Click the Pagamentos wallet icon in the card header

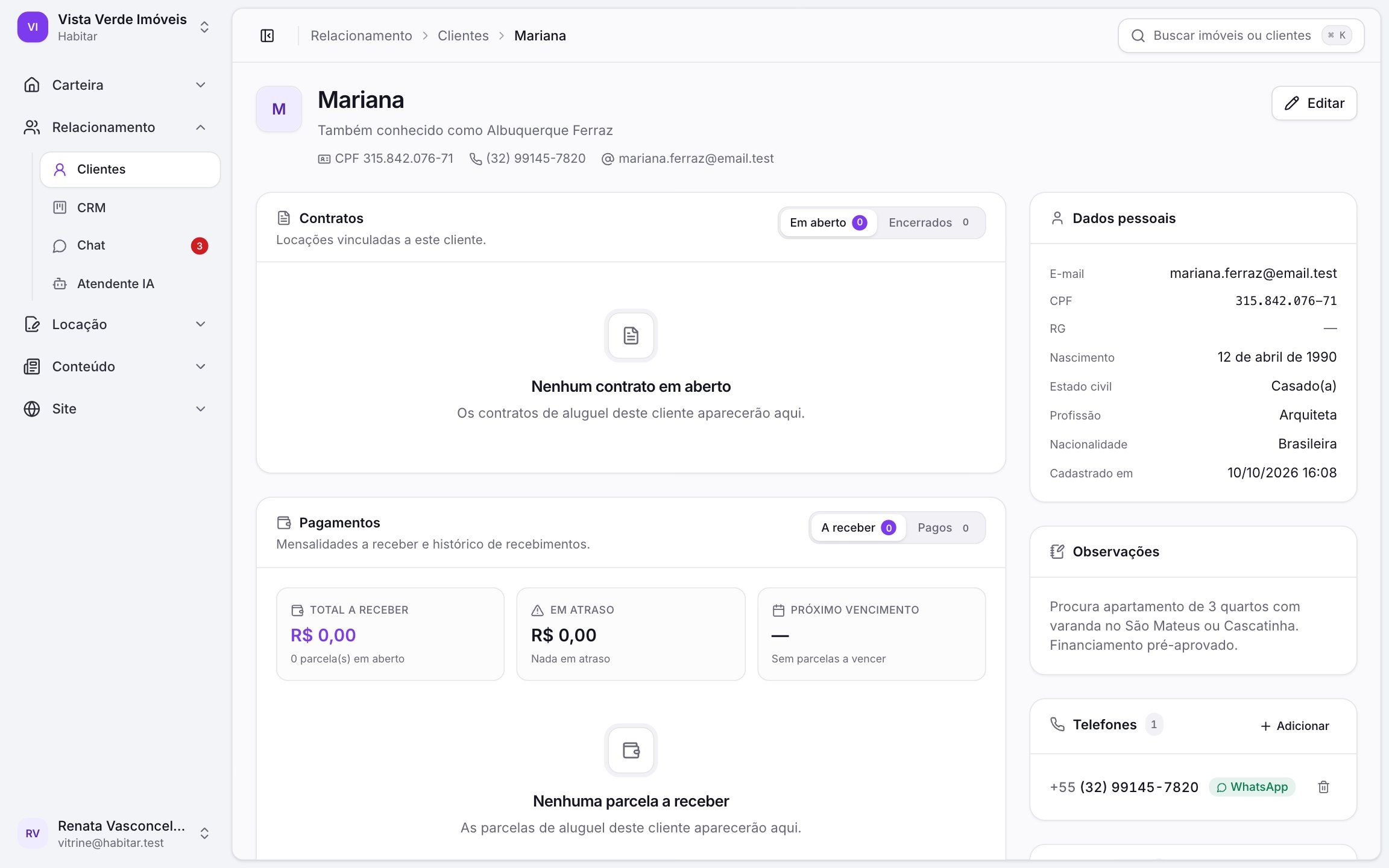[x=283, y=523]
